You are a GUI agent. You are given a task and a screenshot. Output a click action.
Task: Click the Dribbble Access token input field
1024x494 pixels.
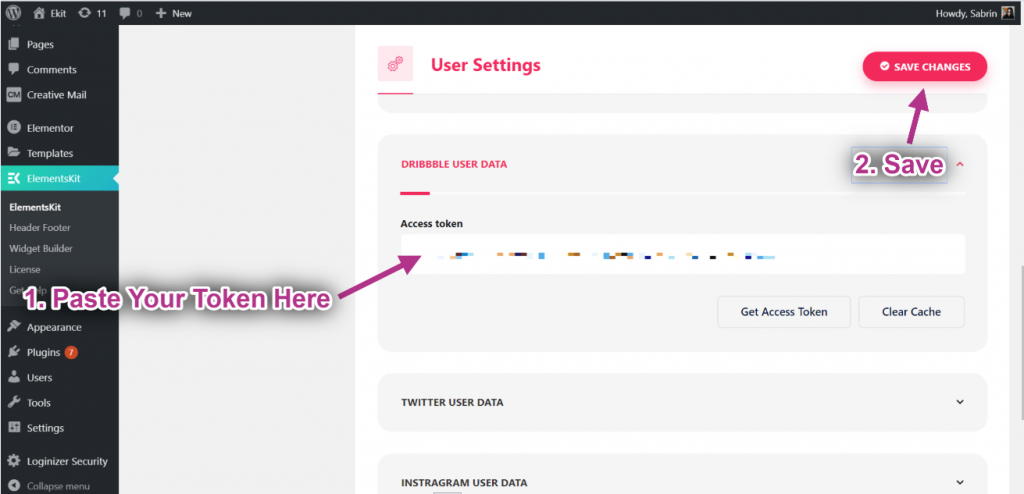coord(682,254)
